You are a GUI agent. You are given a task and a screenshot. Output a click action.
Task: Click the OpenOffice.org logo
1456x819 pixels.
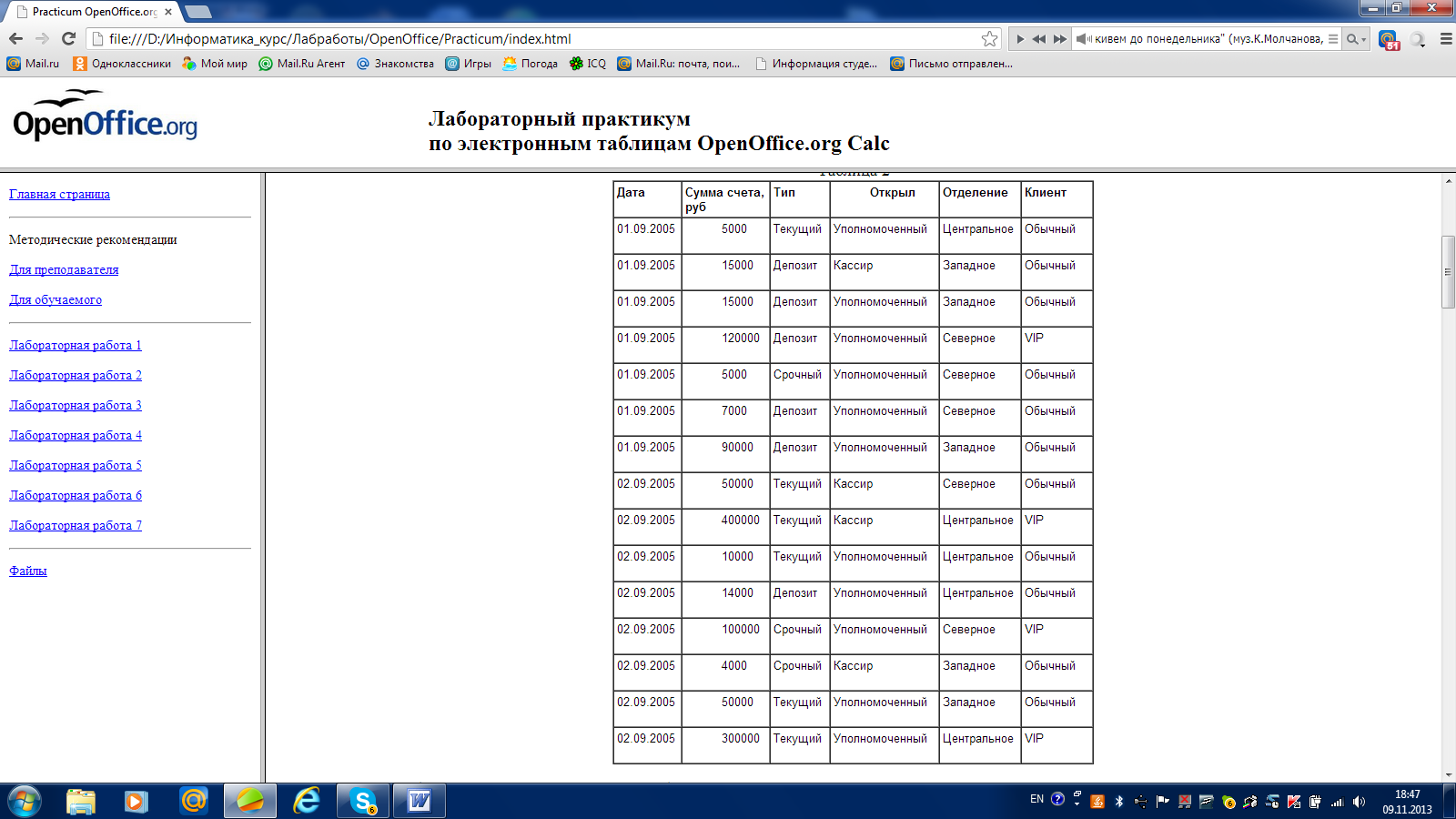pyautogui.click(x=105, y=116)
